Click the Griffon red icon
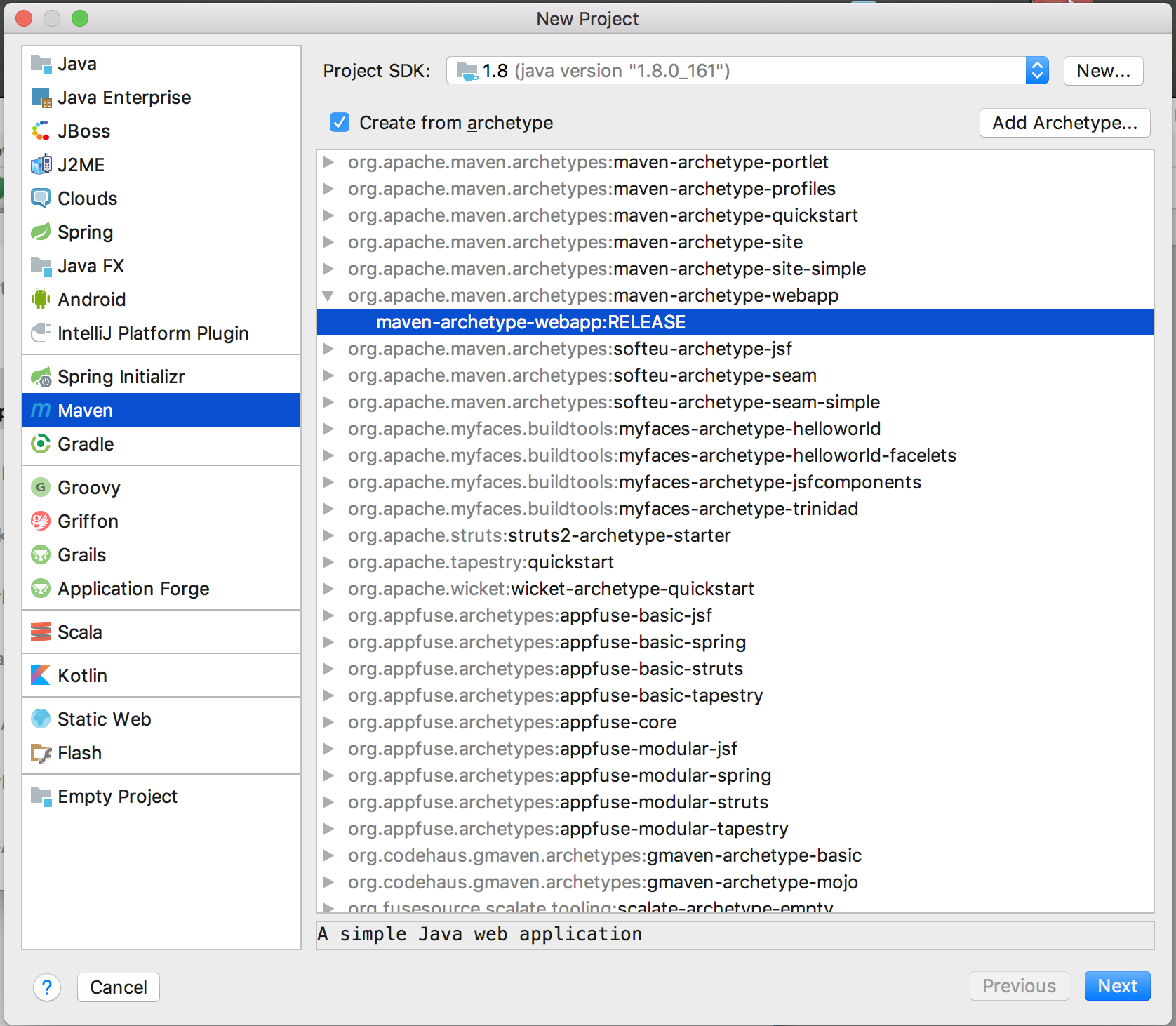Image resolution: width=1176 pixels, height=1026 pixels. tap(41, 521)
